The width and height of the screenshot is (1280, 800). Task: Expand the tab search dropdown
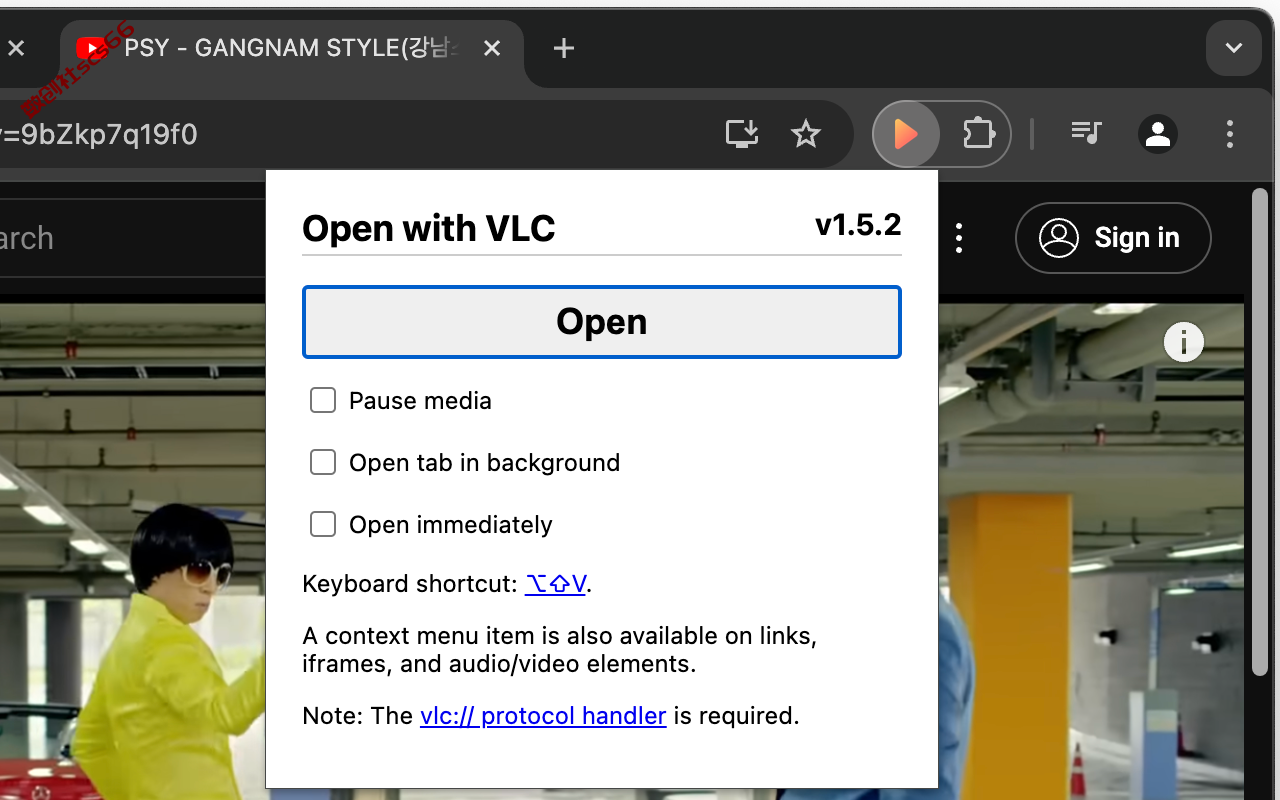click(1233, 48)
